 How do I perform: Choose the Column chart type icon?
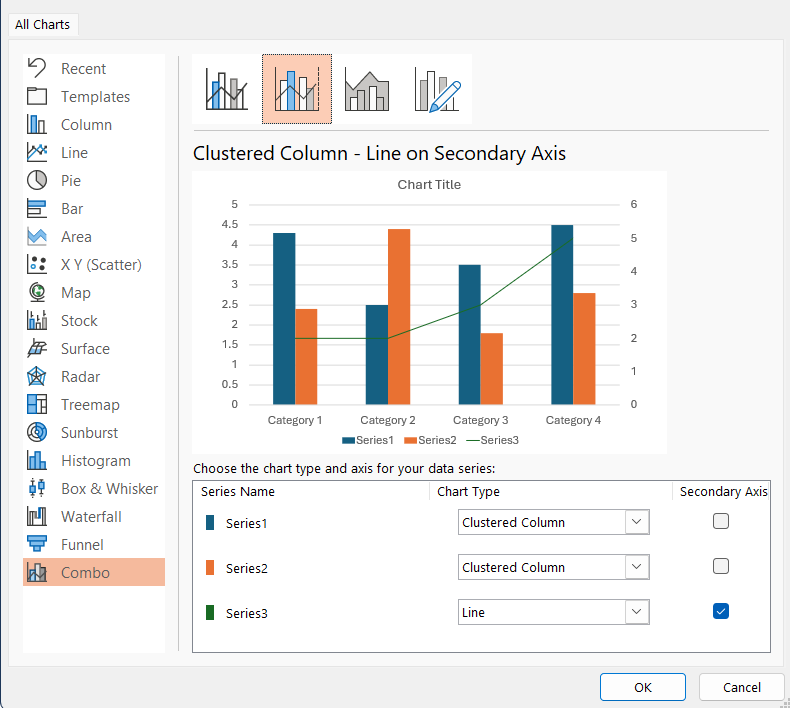coord(37,124)
